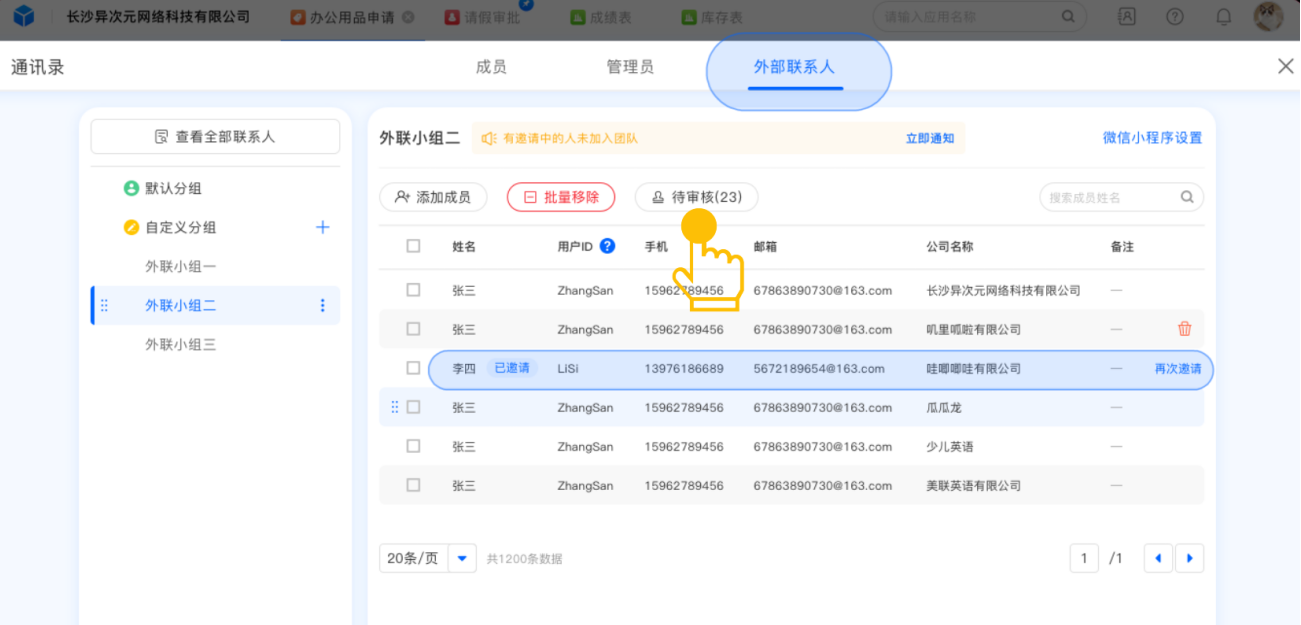
Task: Select checkbox for 美联英语有限公司 row
Action: coord(413,485)
